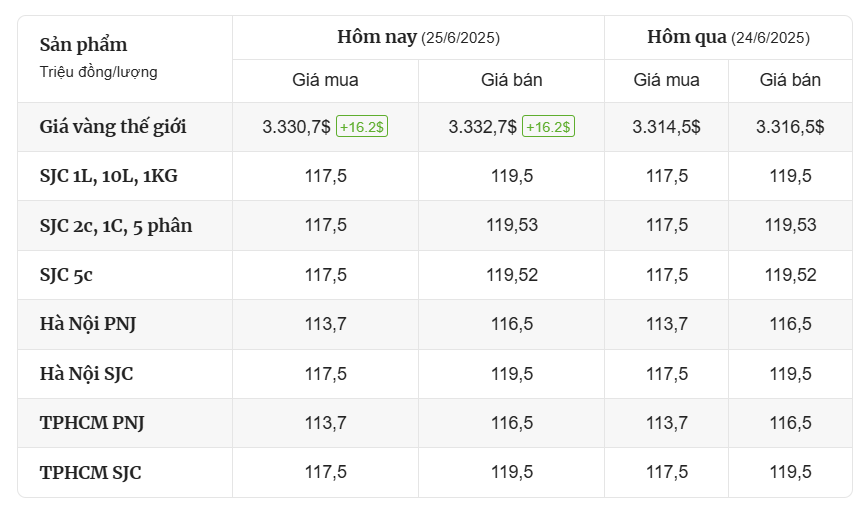865x506 pixels.
Task: Click the Giá mua header under Hôm nay
Action: (325, 80)
